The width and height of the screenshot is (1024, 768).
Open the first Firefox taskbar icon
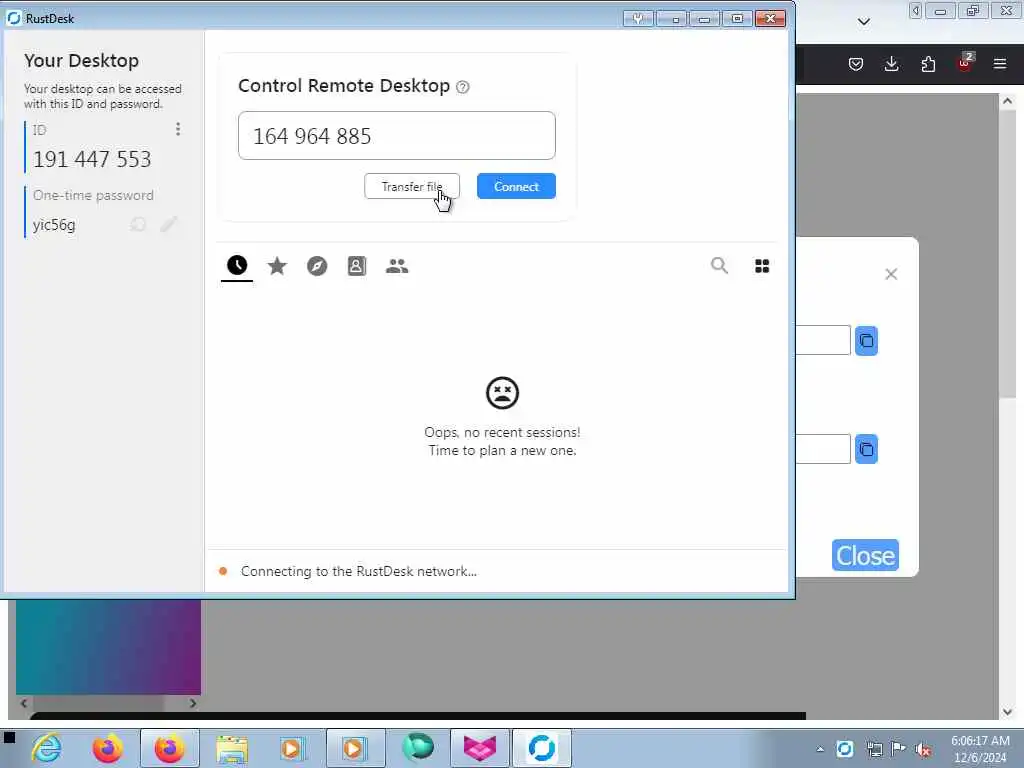(108, 748)
